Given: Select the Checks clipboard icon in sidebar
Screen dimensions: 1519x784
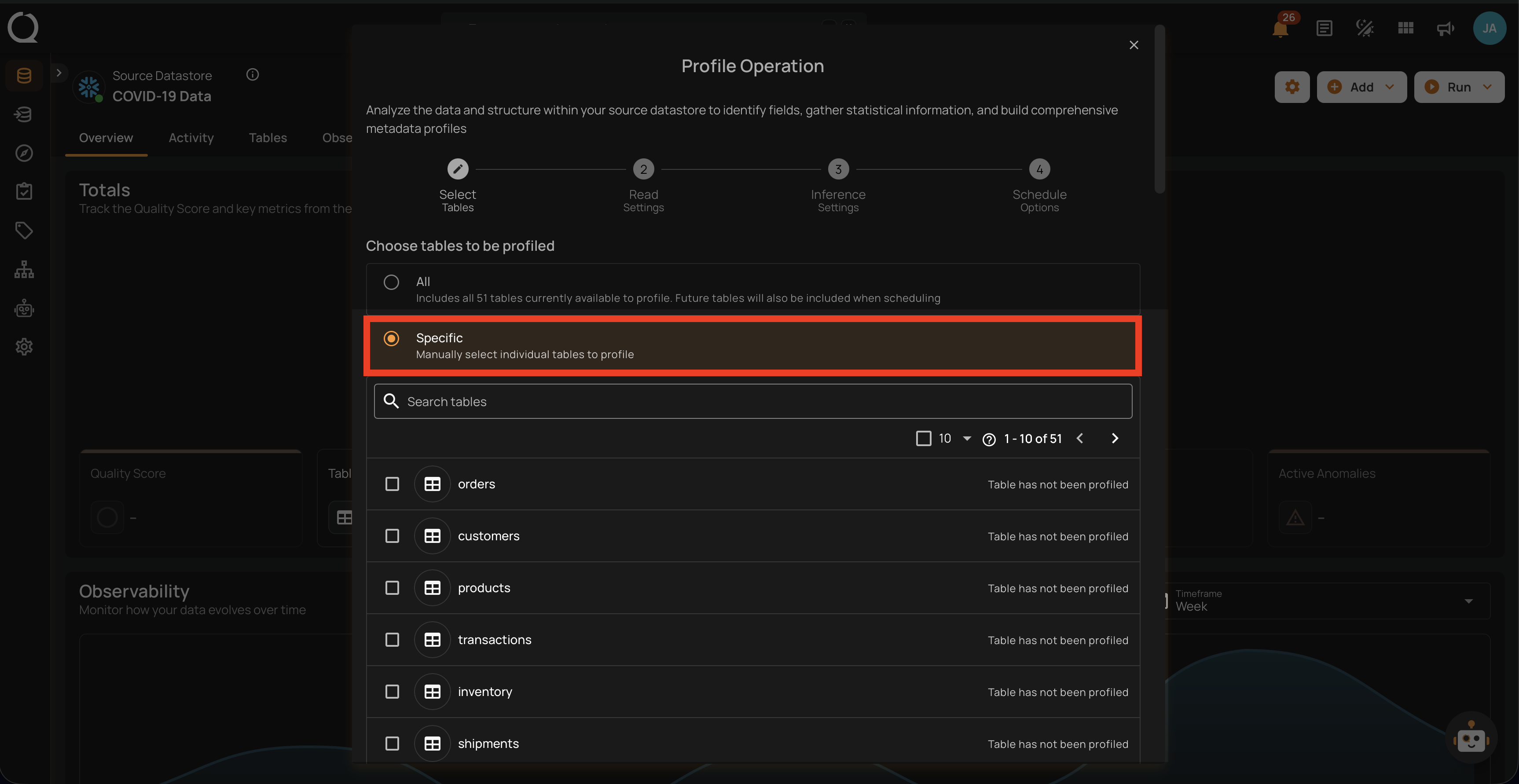Looking at the screenshot, I should [x=24, y=191].
